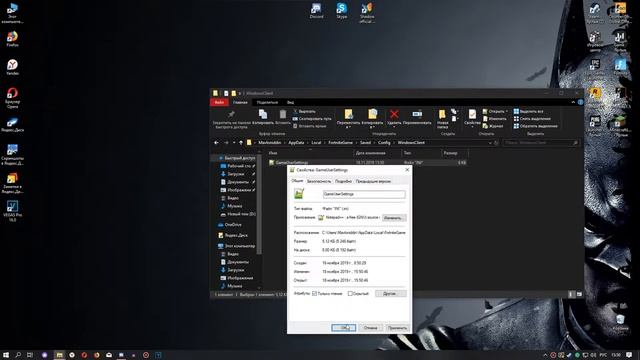The width and height of the screenshot is (640, 360).
Task: Click the Rename (Переименовать) icon in ribbon
Action: click(417, 114)
